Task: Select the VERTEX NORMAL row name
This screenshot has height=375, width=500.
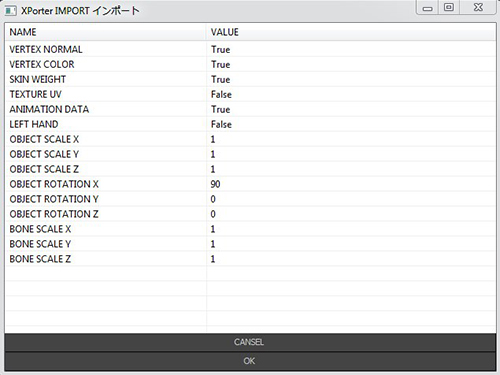Action: [46, 49]
